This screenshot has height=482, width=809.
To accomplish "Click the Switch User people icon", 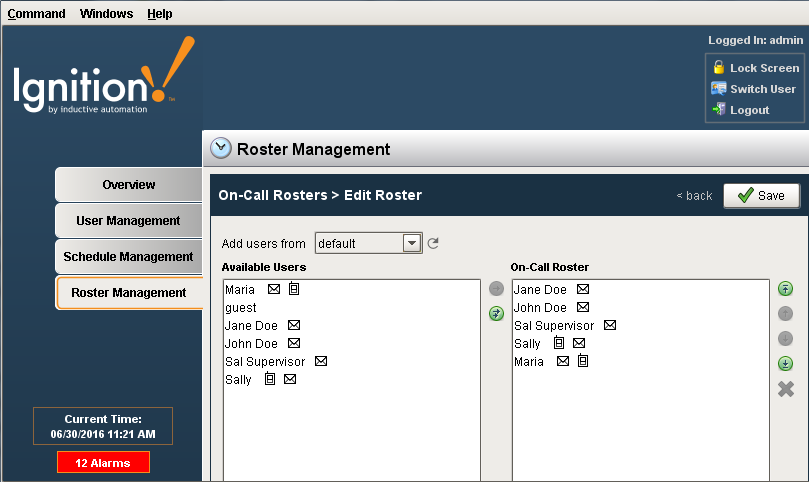I will [x=718, y=88].
